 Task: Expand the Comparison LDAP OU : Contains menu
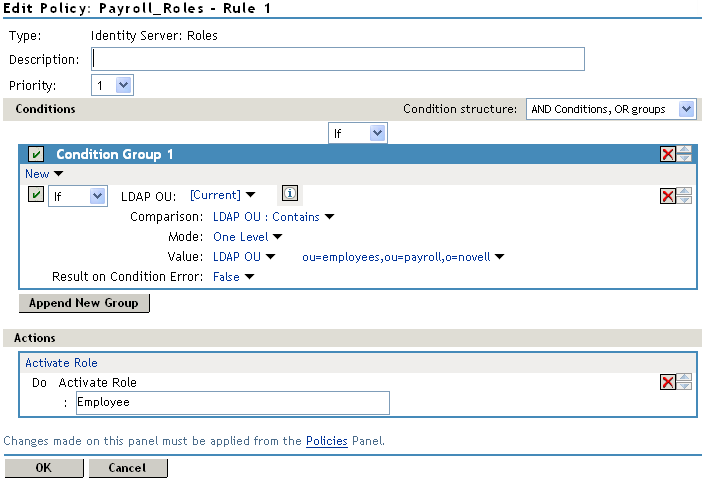click(x=273, y=216)
